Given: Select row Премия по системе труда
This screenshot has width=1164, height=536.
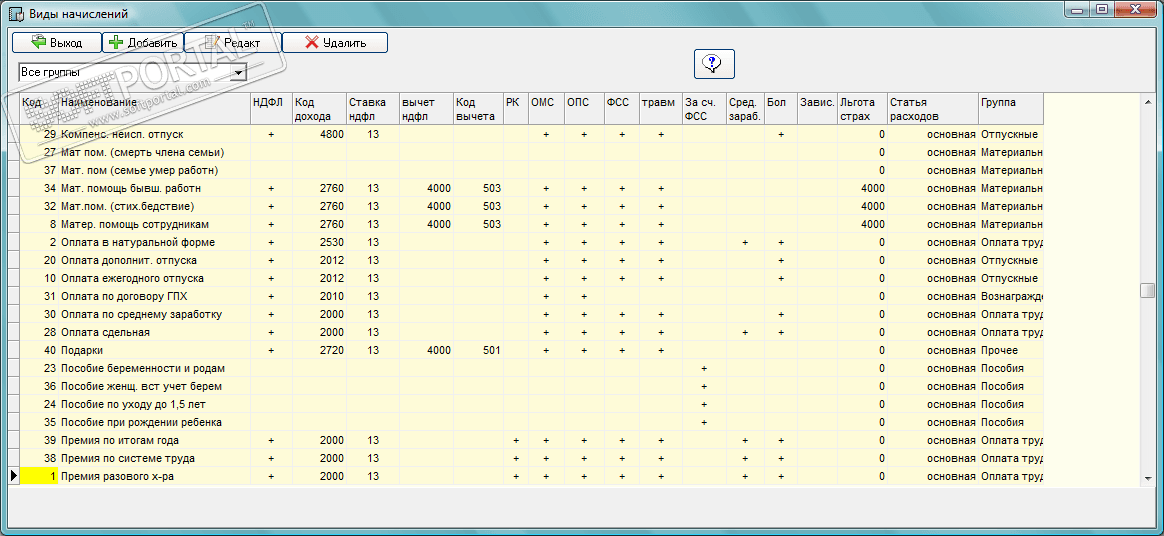Looking at the screenshot, I should click(x=531, y=458).
